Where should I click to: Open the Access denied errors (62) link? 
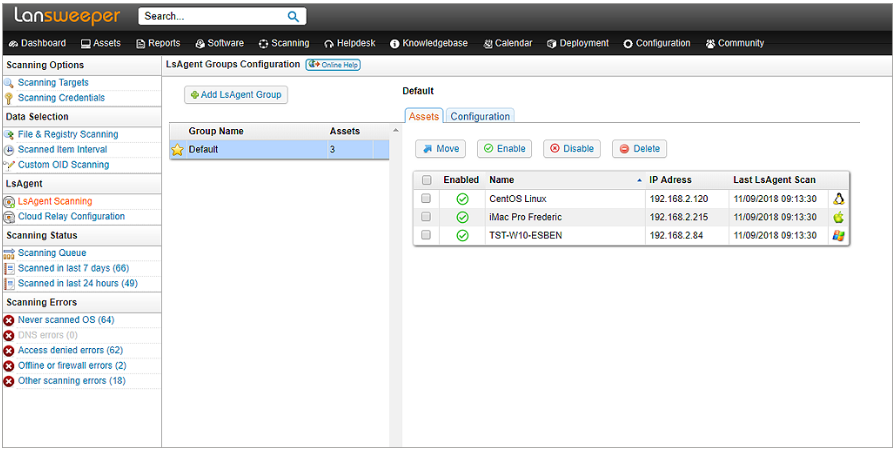point(70,350)
